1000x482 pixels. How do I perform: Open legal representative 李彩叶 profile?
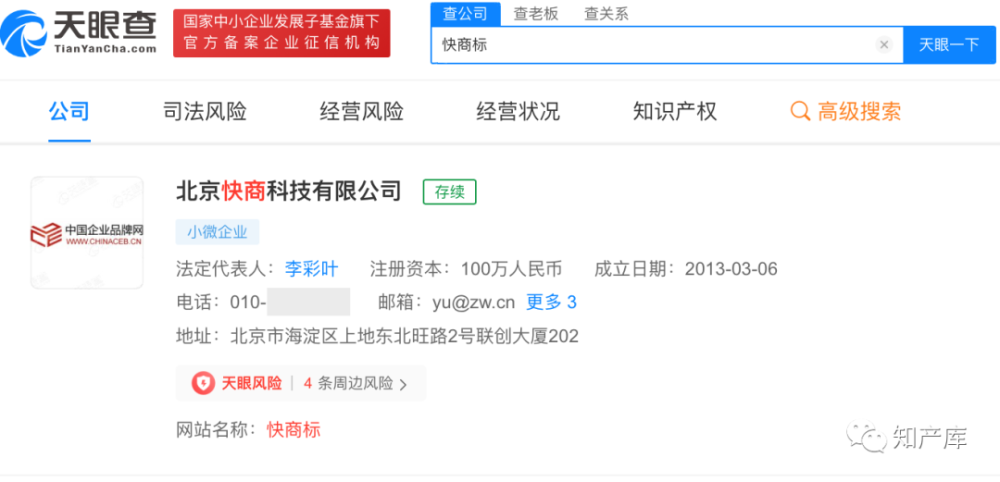click(x=312, y=269)
